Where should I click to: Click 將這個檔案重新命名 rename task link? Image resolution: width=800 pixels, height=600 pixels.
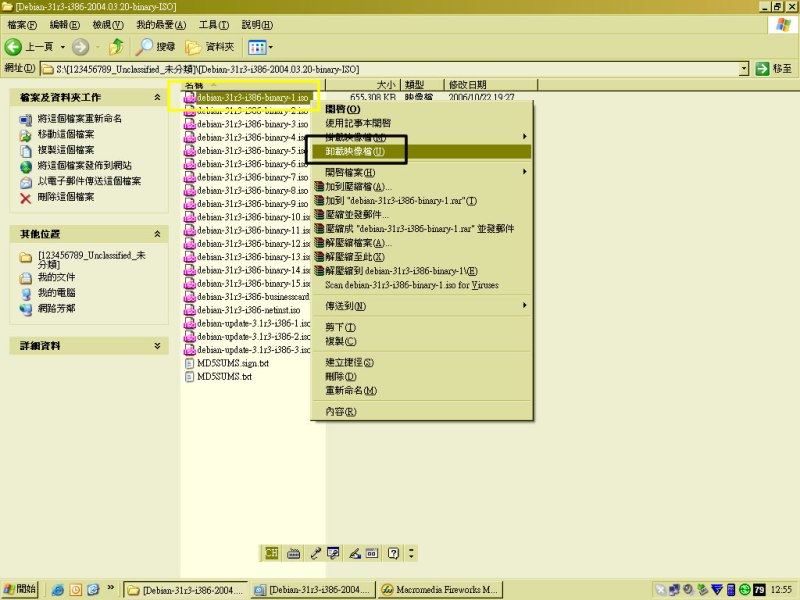[80, 118]
